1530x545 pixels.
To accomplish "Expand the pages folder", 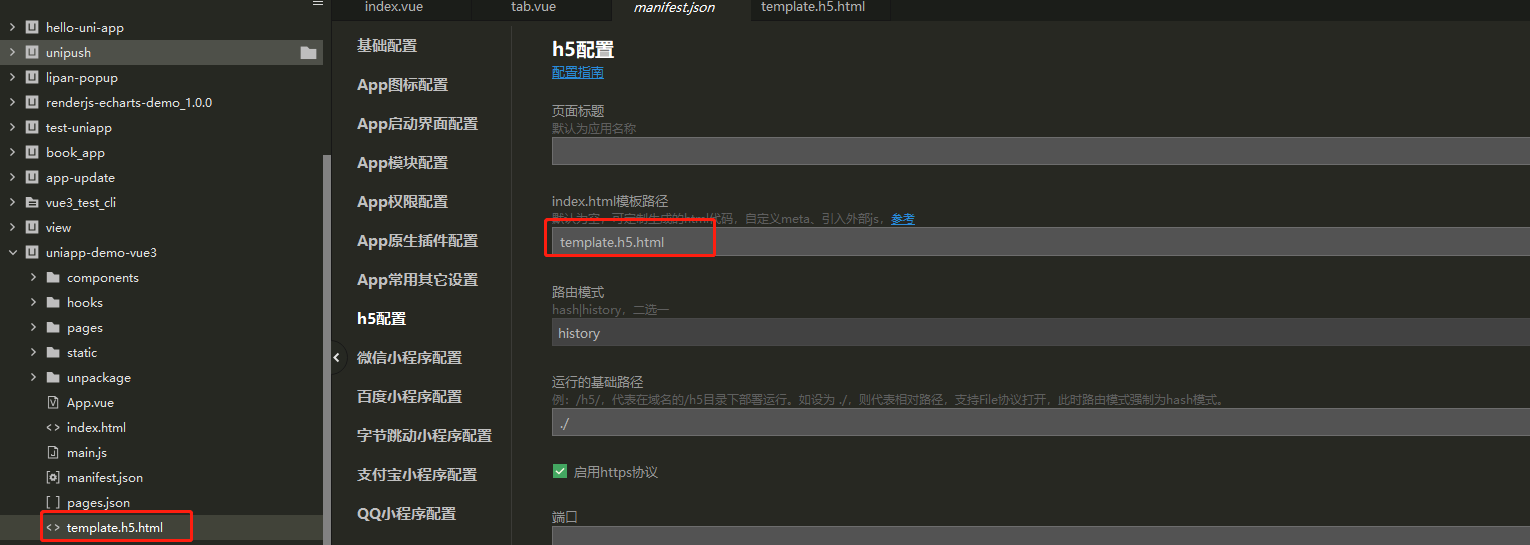I will point(33,328).
